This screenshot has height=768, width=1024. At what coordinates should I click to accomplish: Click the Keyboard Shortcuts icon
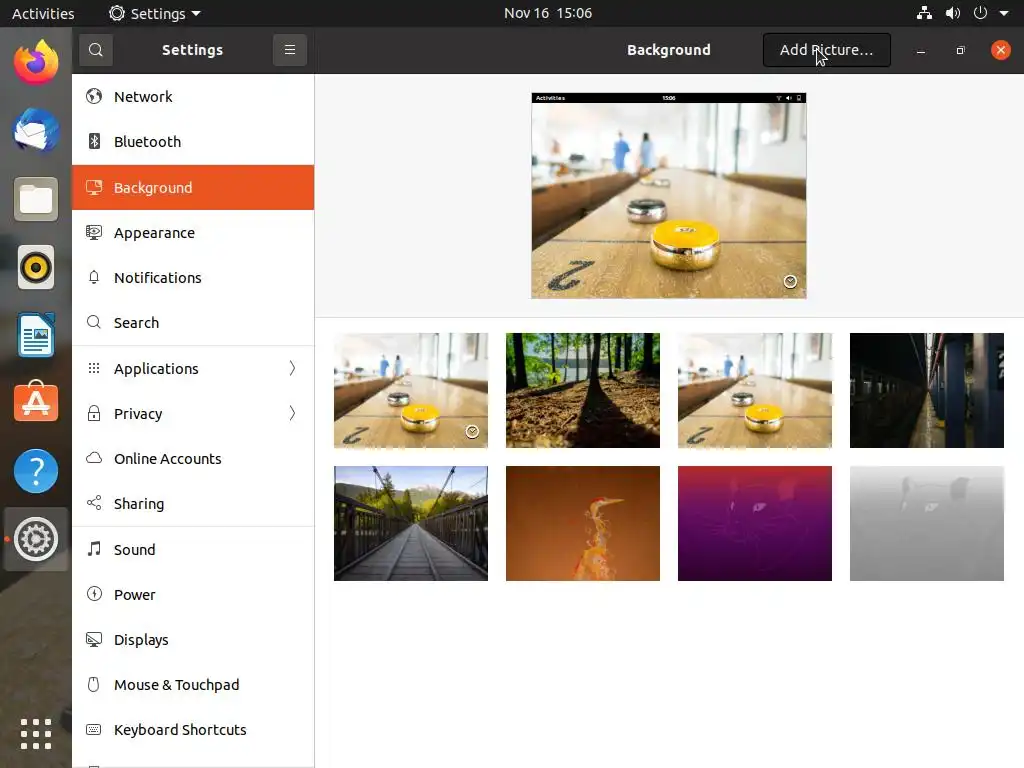pyautogui.click(x=94, y=729)
